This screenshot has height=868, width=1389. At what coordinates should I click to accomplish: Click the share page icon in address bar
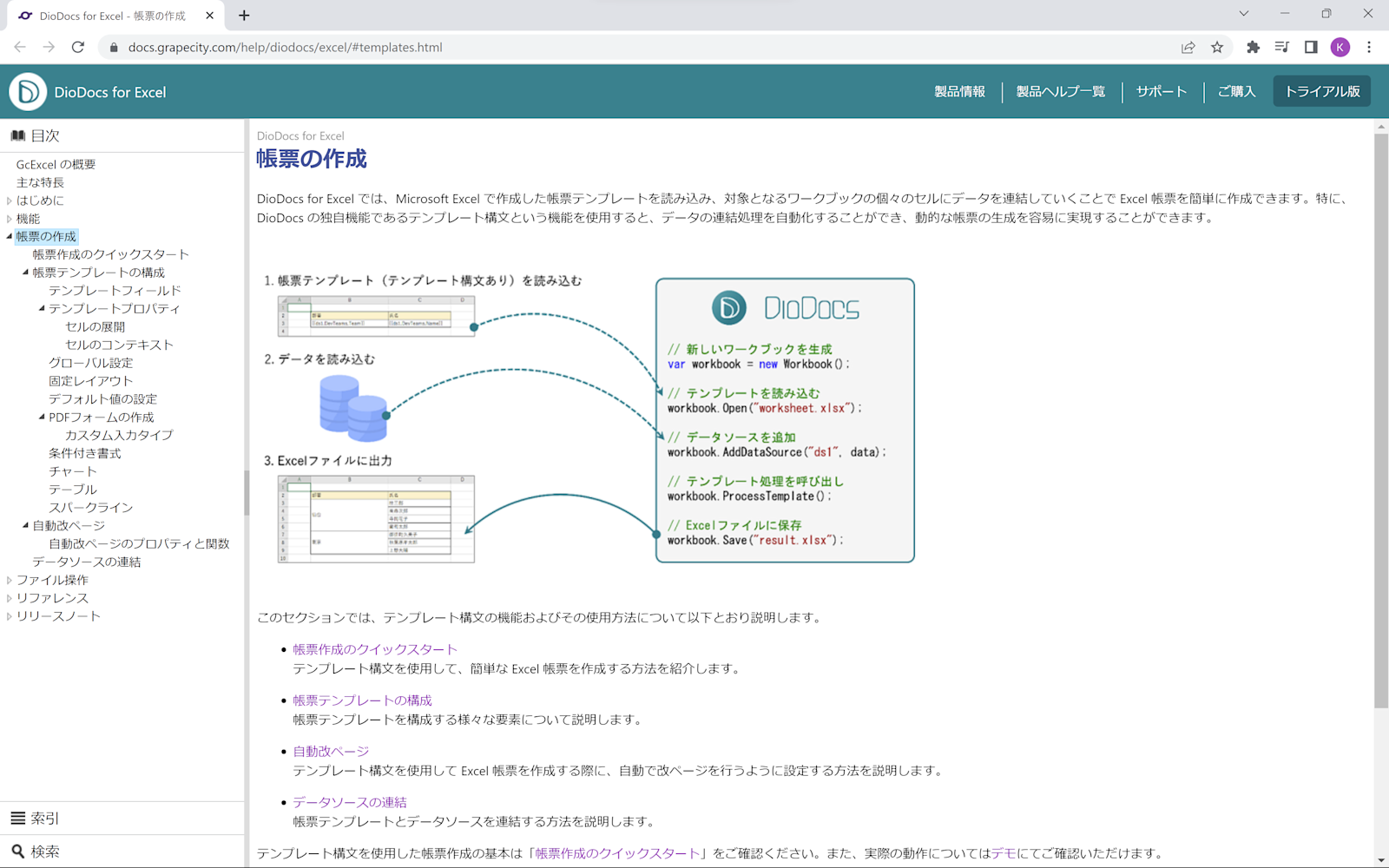tap(1188, 47)
